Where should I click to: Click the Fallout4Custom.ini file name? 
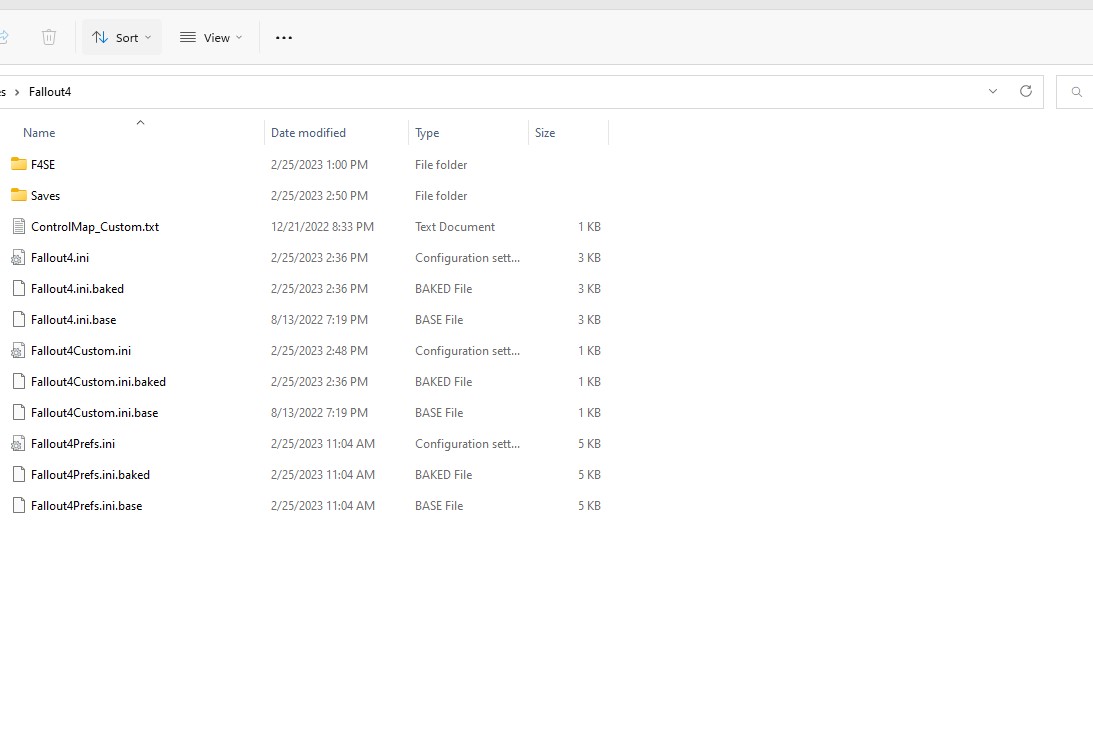pos(81,351)
